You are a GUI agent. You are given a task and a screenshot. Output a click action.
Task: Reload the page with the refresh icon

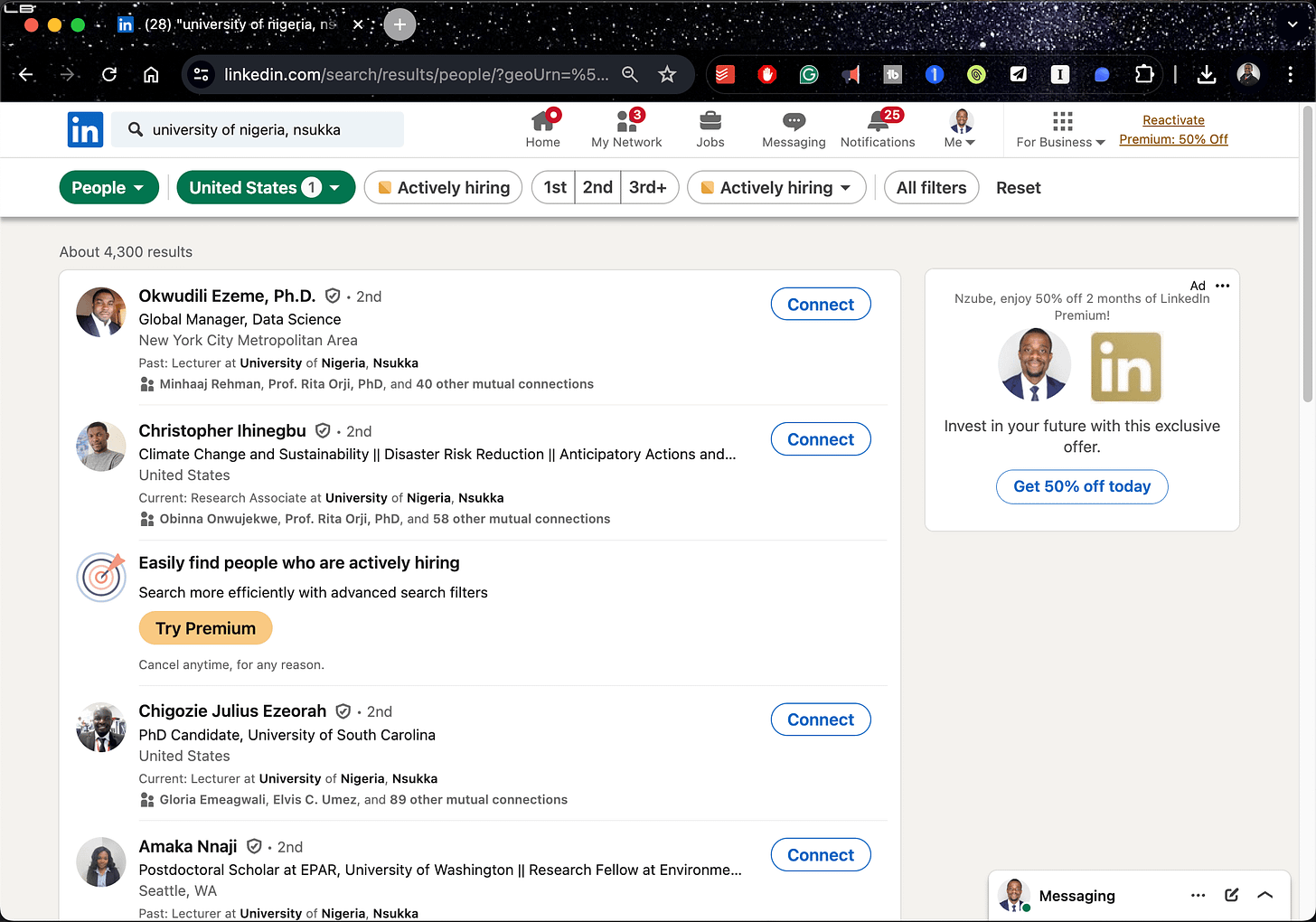pos(109,74)
